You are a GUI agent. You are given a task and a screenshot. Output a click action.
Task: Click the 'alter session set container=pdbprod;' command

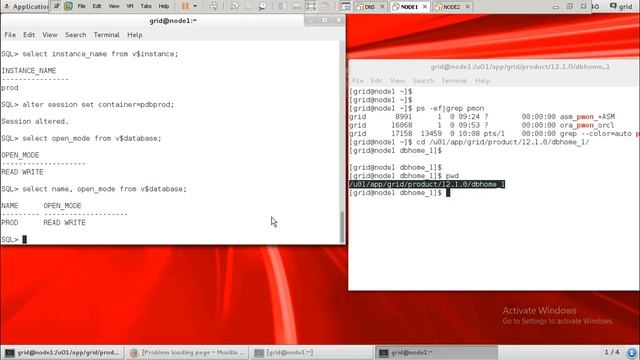[x=98, y=105]
